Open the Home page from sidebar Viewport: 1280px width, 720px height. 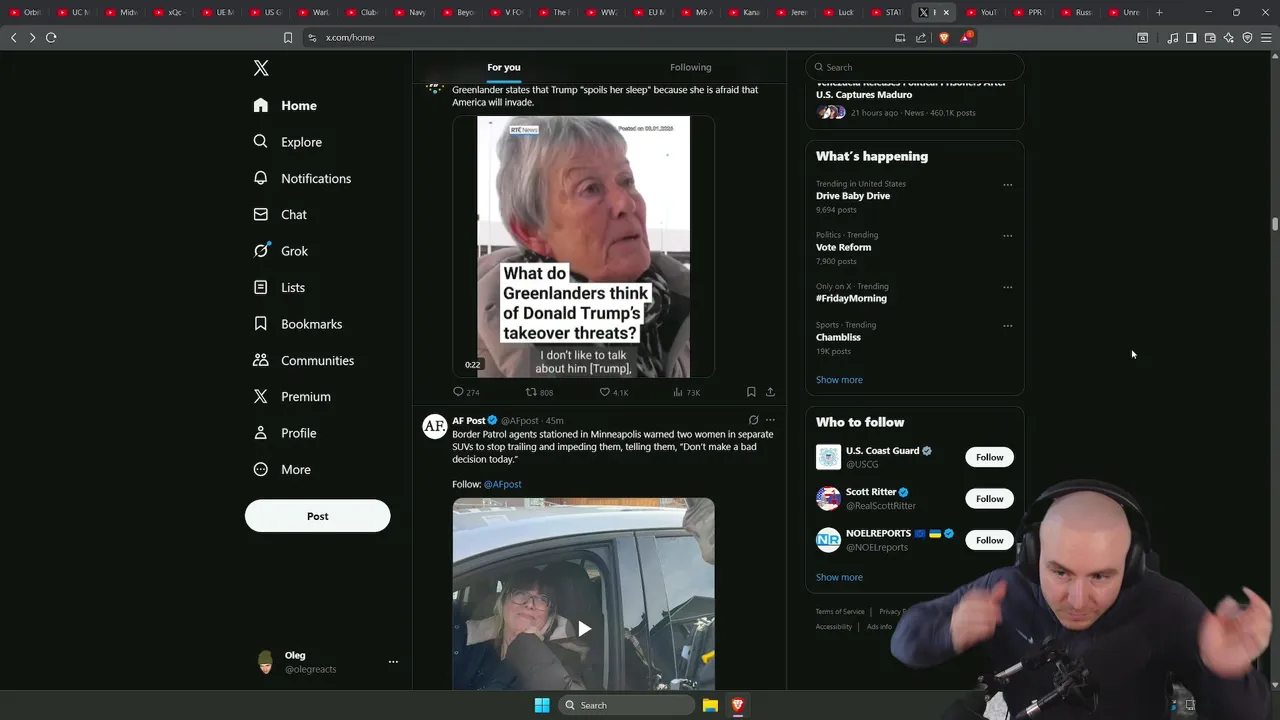pos(285,105)
